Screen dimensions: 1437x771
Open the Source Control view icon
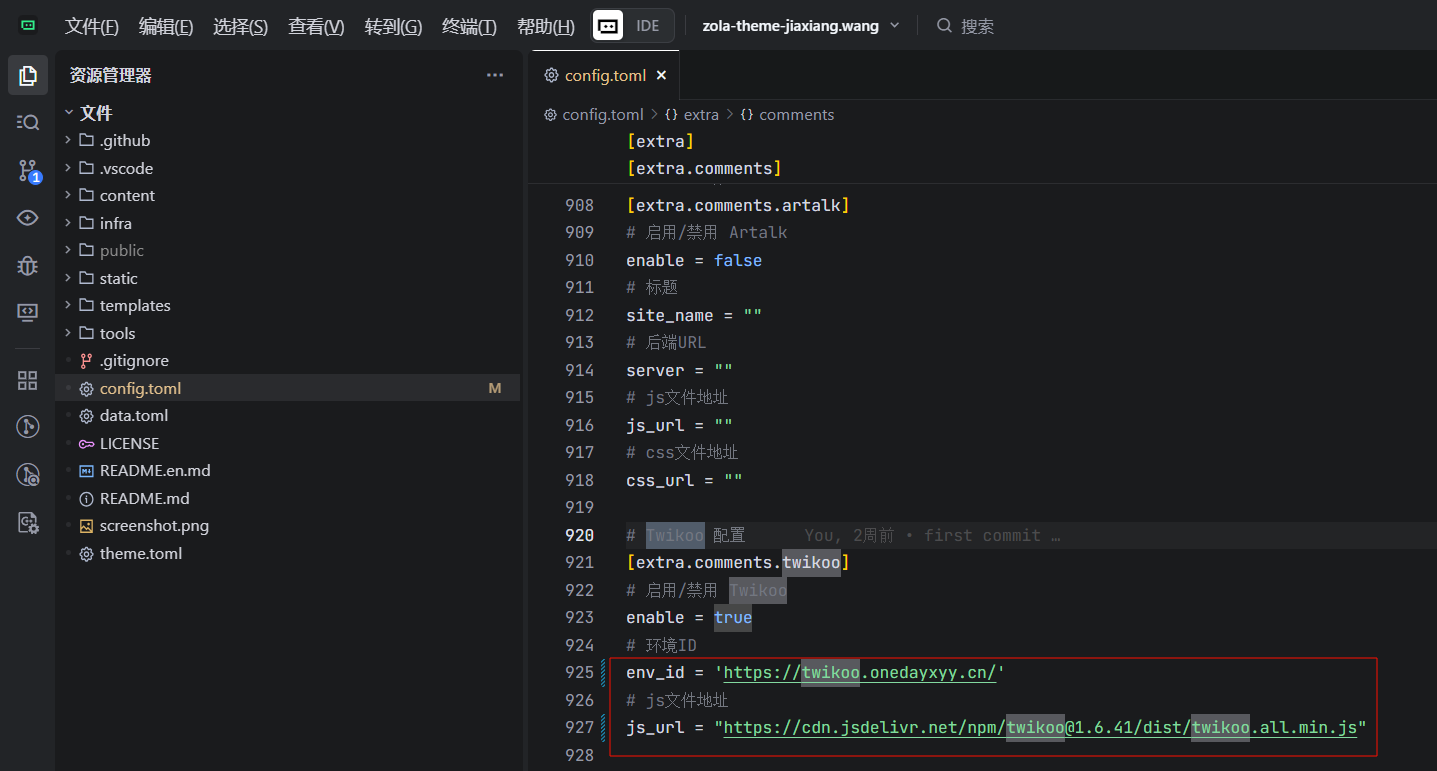(28, 171)
